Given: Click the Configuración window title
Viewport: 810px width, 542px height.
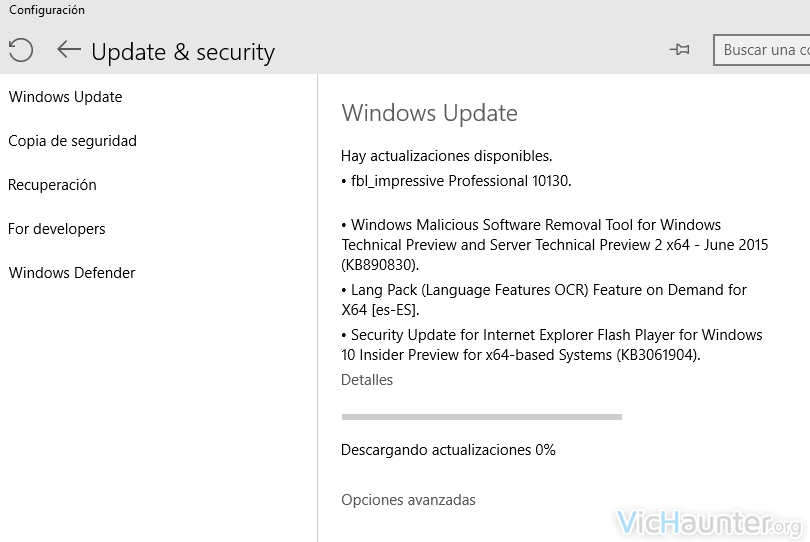Looking at the screenshot, I should pyautogui.click(x=46, y=10).
